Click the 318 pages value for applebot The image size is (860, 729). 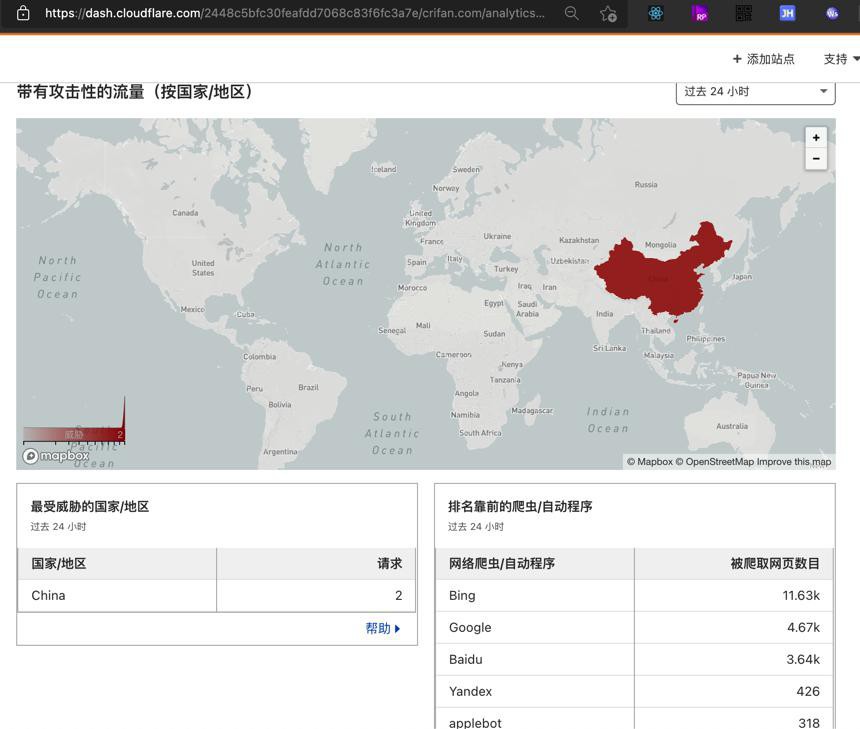(809, 723)
